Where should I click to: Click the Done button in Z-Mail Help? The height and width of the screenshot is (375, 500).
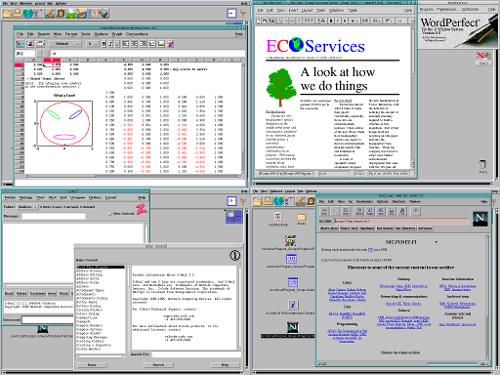(92, 365)
